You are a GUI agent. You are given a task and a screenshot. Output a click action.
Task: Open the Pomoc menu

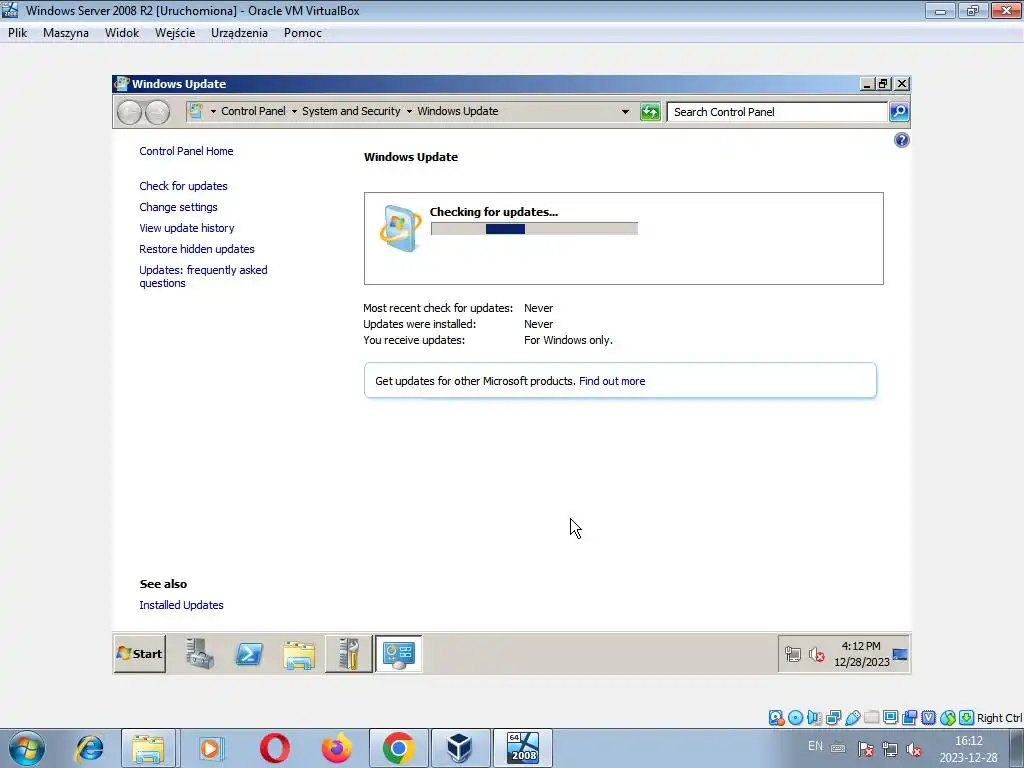302,33
